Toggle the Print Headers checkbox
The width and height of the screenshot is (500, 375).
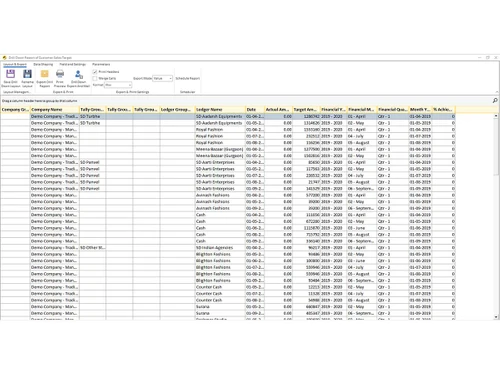95,72
